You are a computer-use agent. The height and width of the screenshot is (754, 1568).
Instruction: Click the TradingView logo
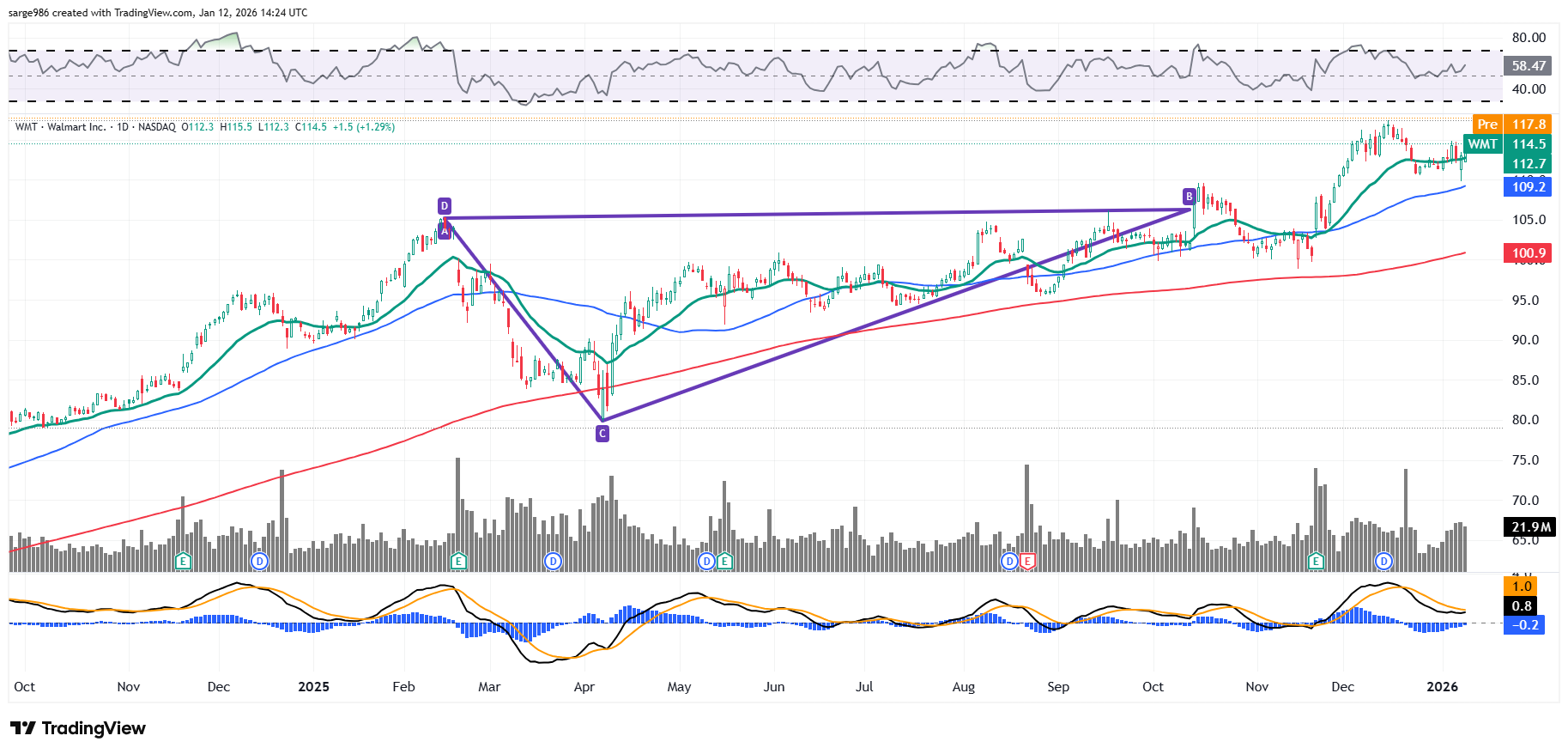[79, 728]
